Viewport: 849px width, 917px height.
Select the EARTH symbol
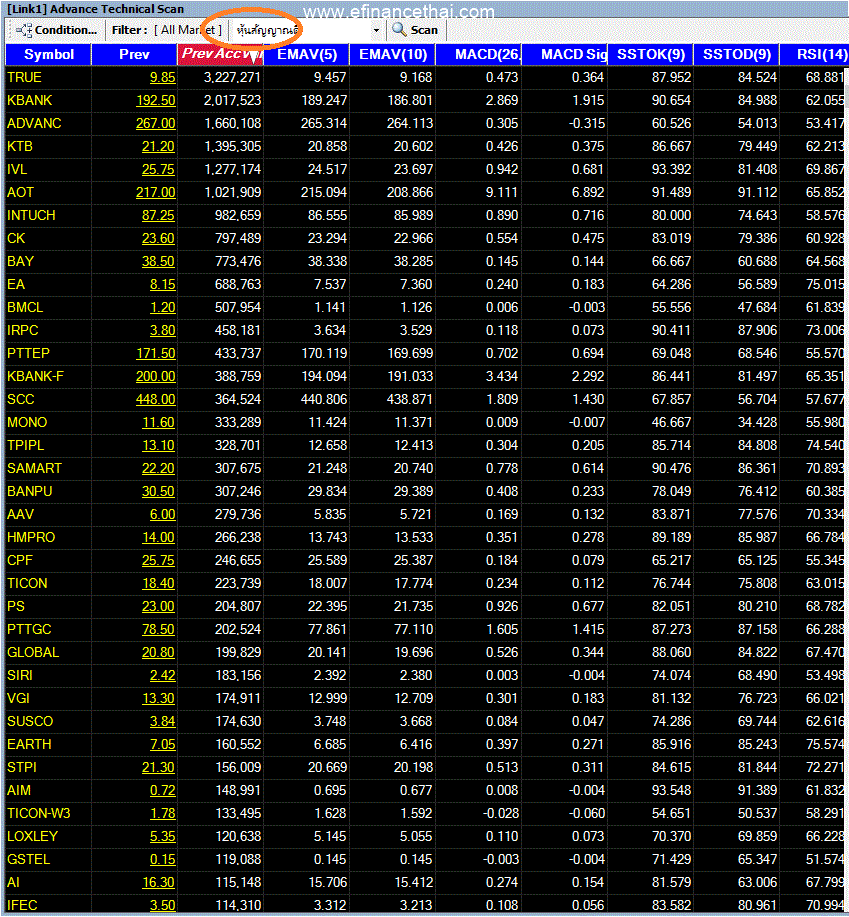[x=29, y=744]
